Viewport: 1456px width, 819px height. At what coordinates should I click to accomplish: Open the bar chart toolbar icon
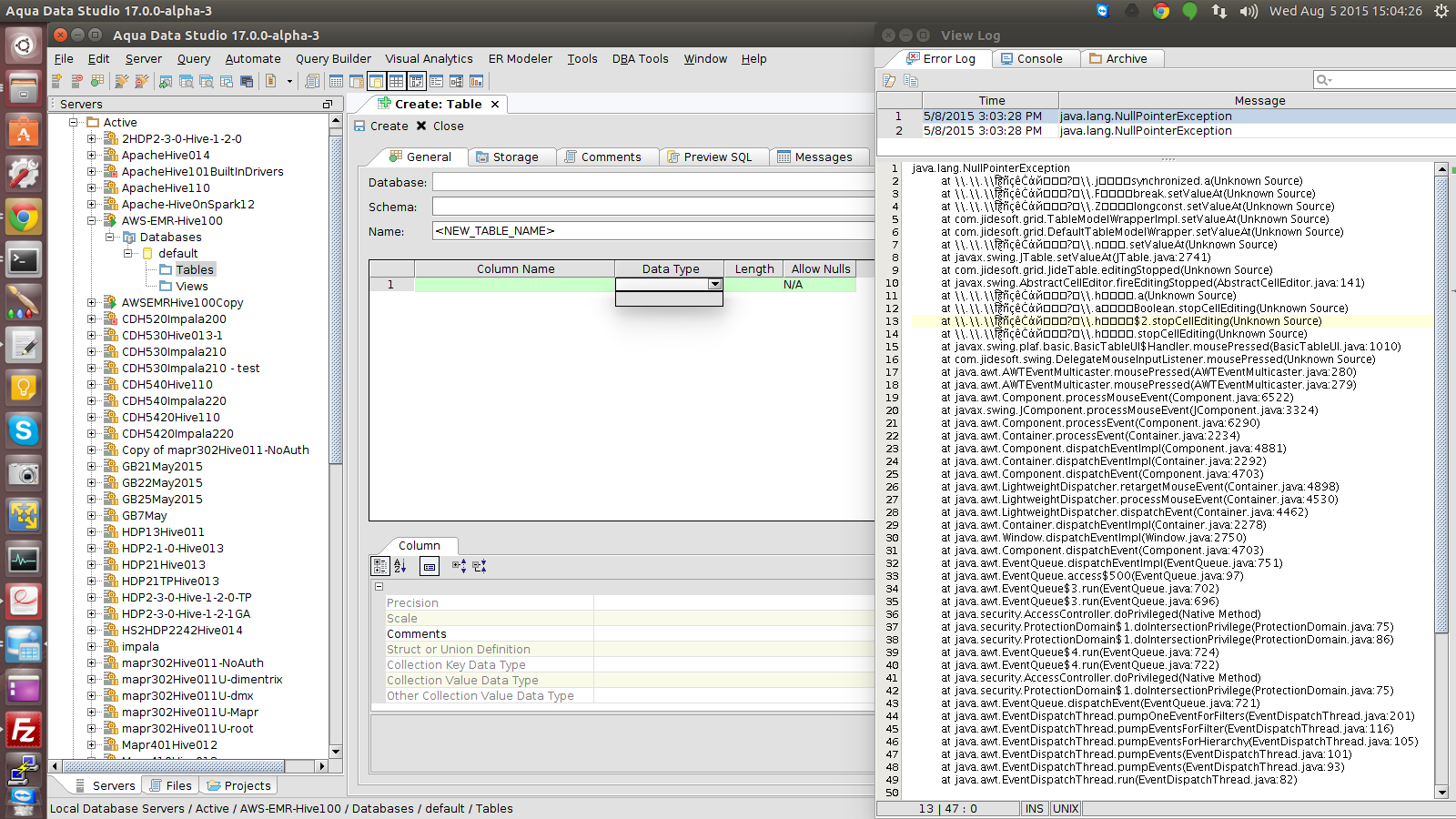pyautogui.click(x=476, y=81)
